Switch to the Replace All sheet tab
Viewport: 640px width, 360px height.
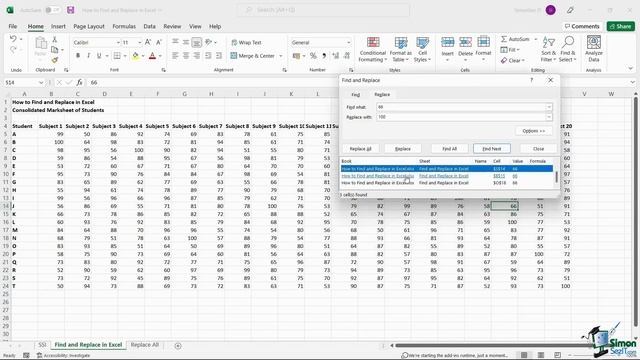tap(144, 345)
